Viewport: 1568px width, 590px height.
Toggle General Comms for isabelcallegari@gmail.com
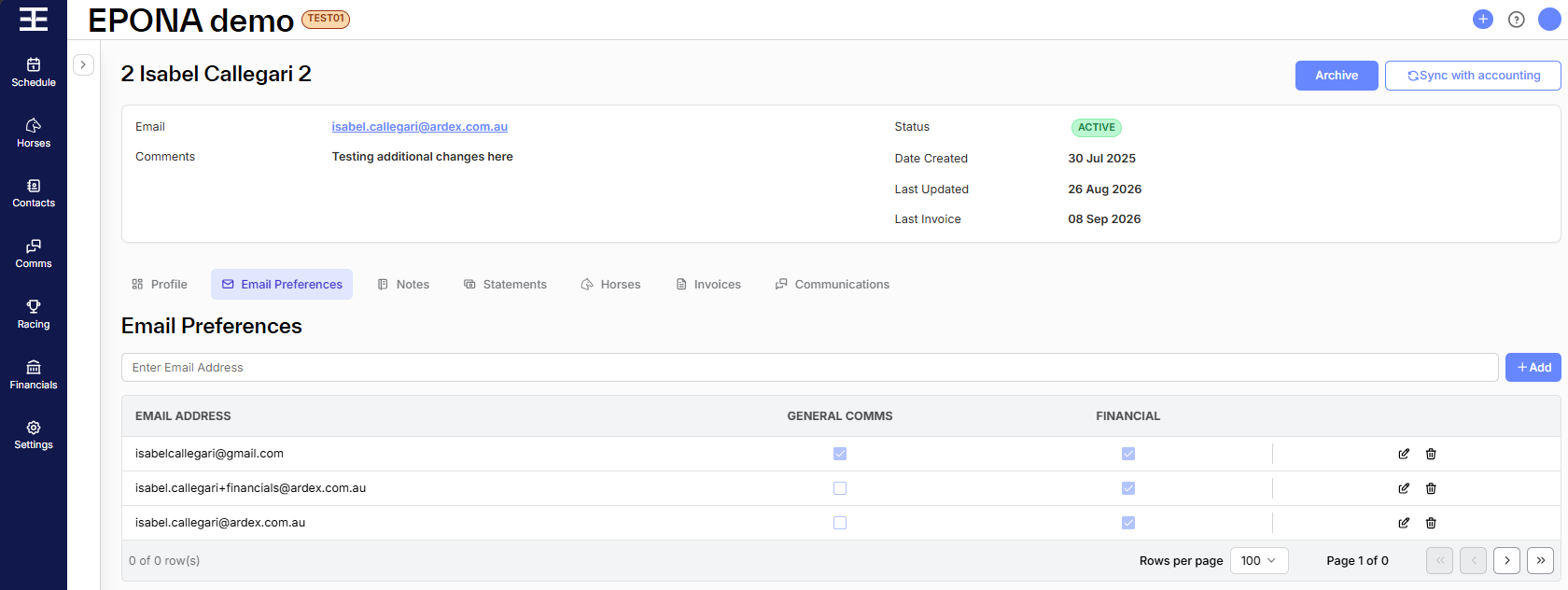tap(840, 454)
